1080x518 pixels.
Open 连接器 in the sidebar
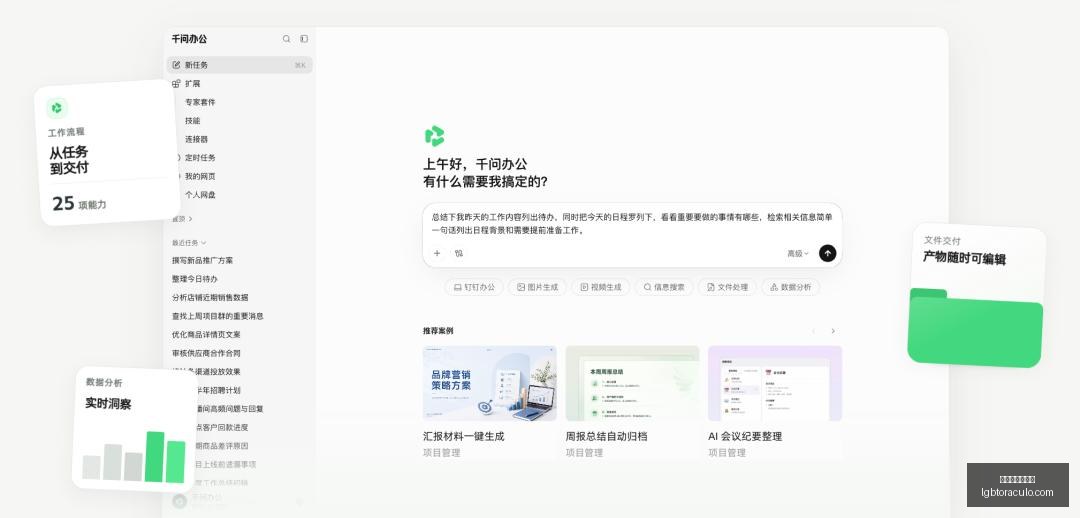tap(196, 139)
